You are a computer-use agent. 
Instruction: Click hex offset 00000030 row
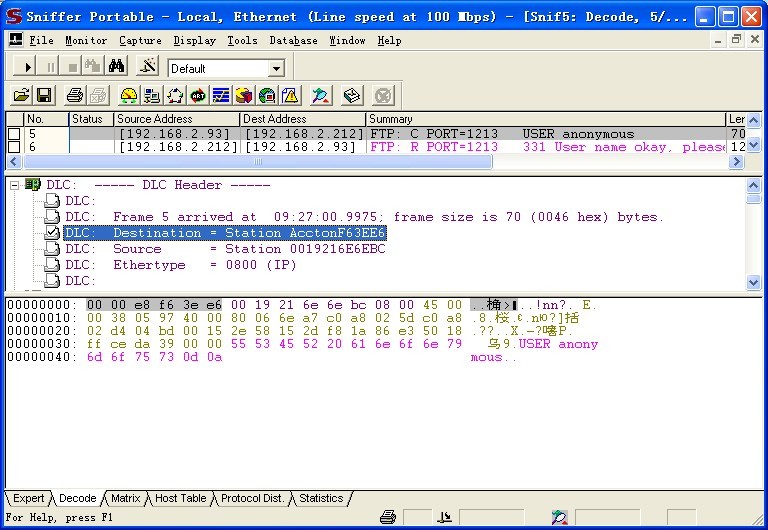click(x=303, y=344)
